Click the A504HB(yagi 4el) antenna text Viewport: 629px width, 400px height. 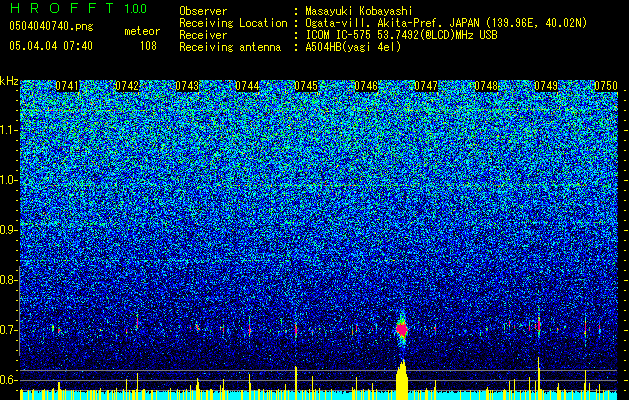(353, 47)
